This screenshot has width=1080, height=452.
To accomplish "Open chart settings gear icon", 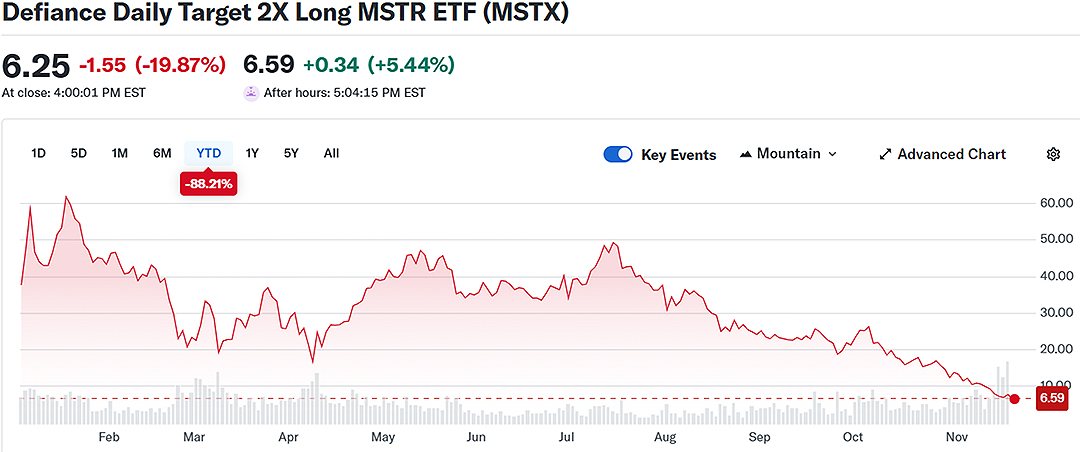I will point(1052,154).
